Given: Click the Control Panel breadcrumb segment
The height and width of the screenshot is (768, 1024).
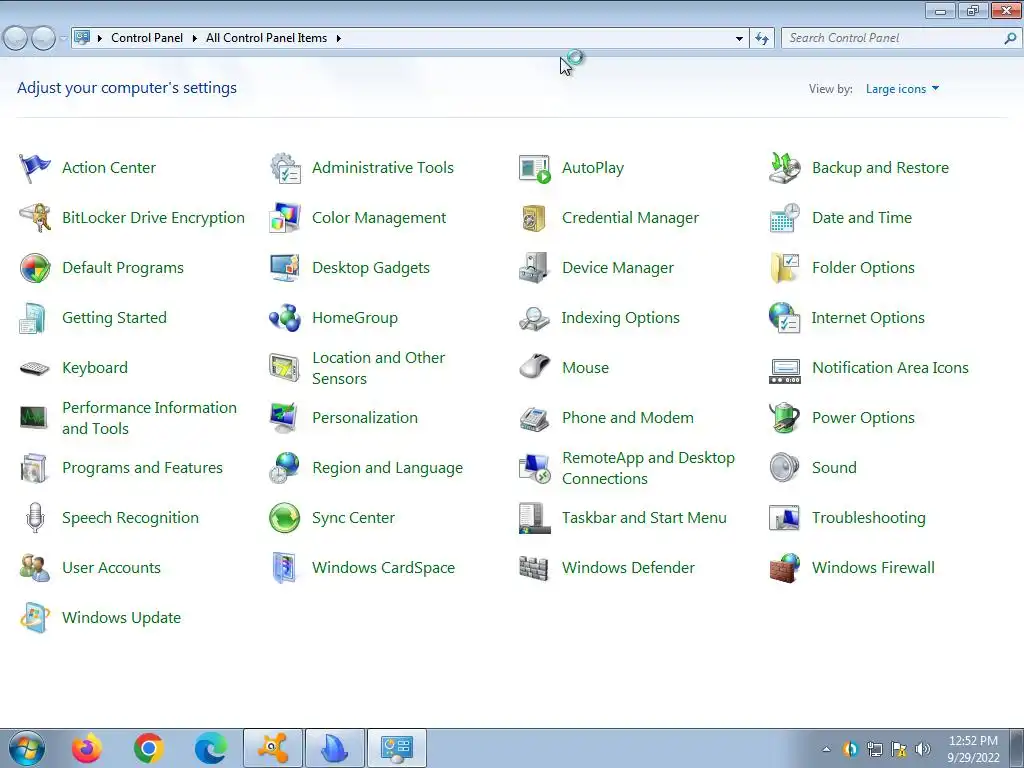Looking at the screenshot, I should (147, 38).
